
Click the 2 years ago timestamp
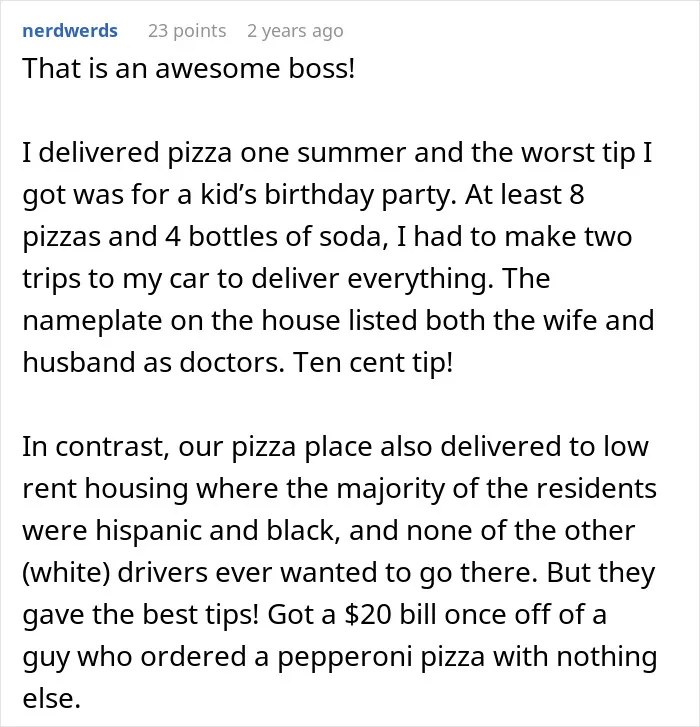(295, 31)
